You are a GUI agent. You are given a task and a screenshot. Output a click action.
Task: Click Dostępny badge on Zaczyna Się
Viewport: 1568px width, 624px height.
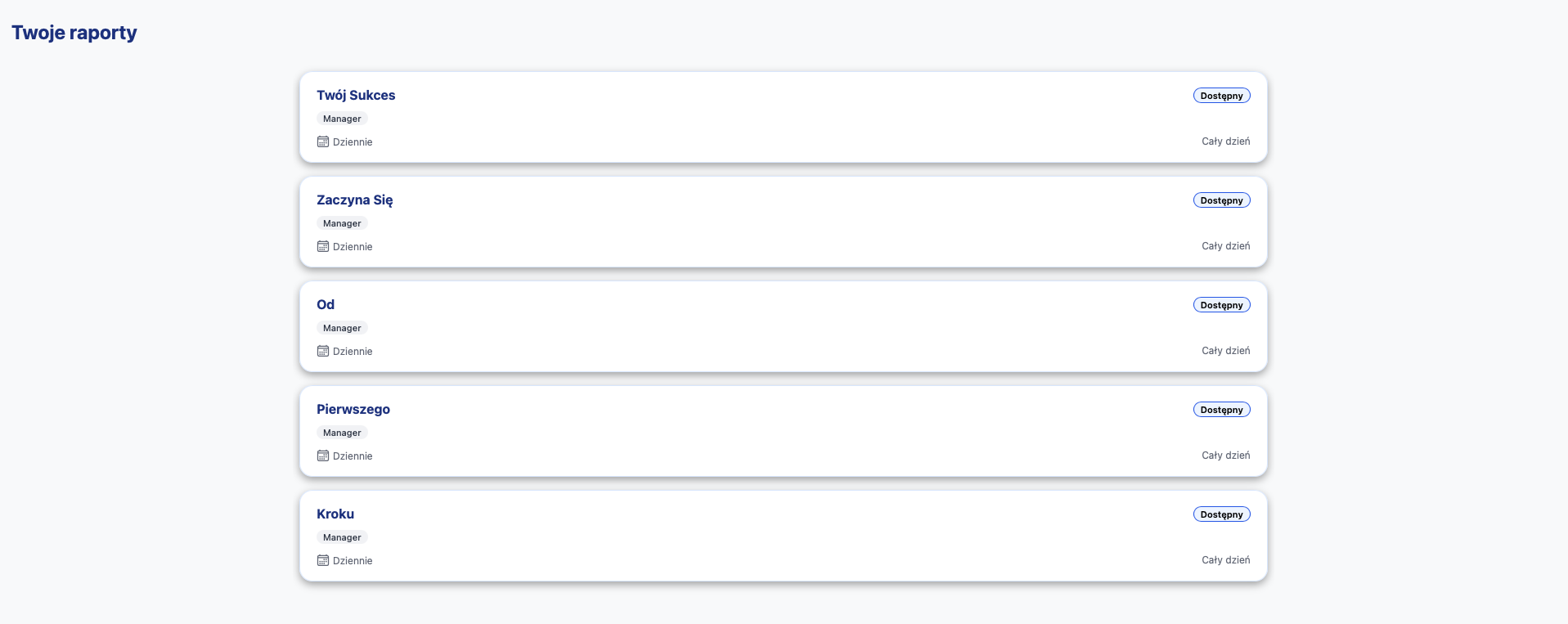click(x=1221, y=200)
